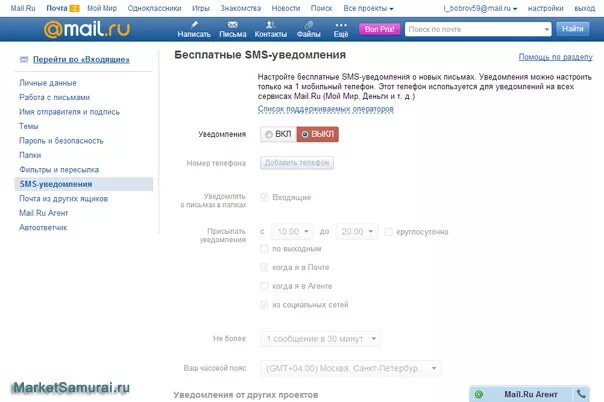Open Личные данные settings section
Viewport: 604px width, 402px height.
[48, 83]
